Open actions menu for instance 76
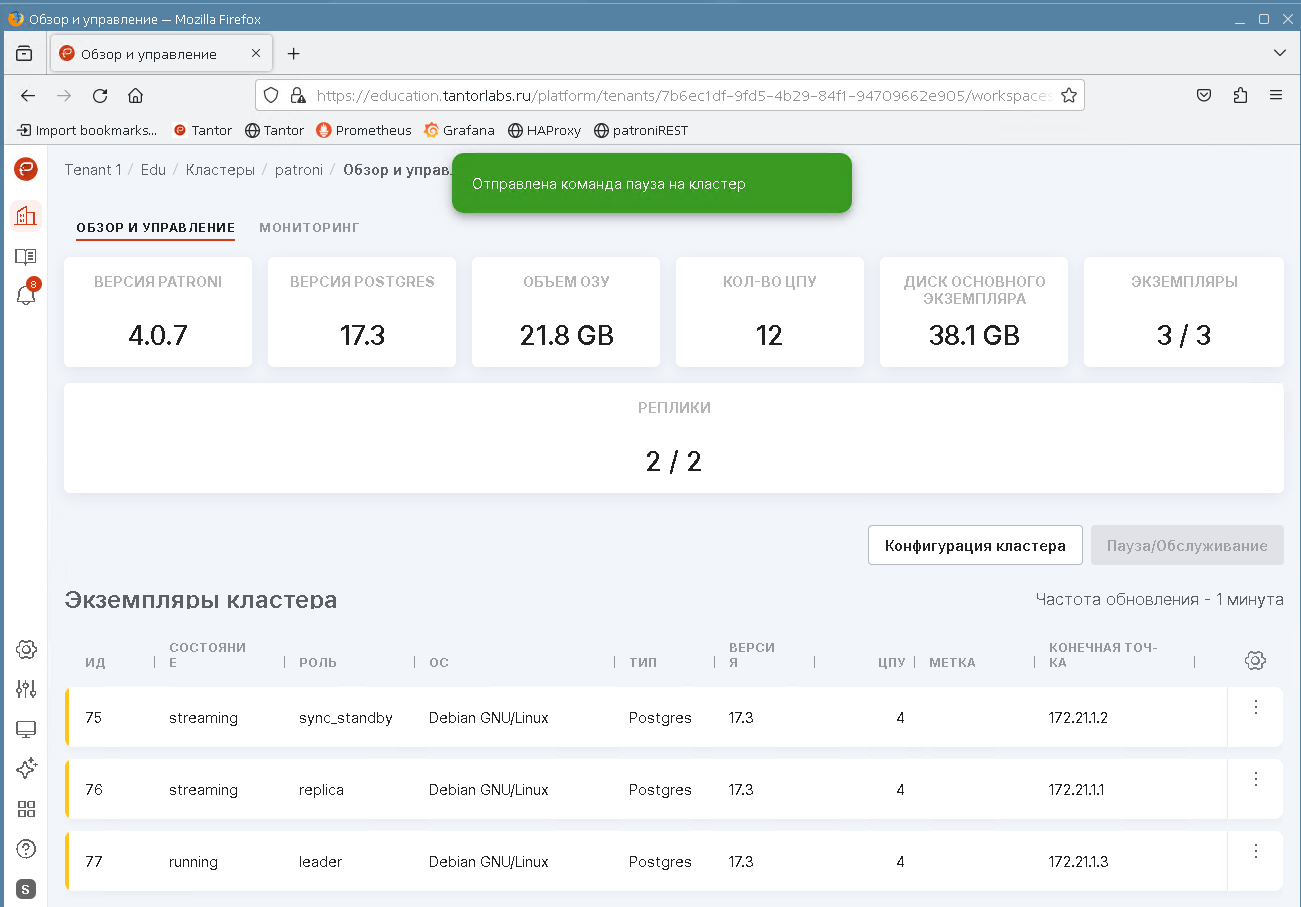Image resolution: width=1301 pixels, height=907 pixels. (1256, 780)
